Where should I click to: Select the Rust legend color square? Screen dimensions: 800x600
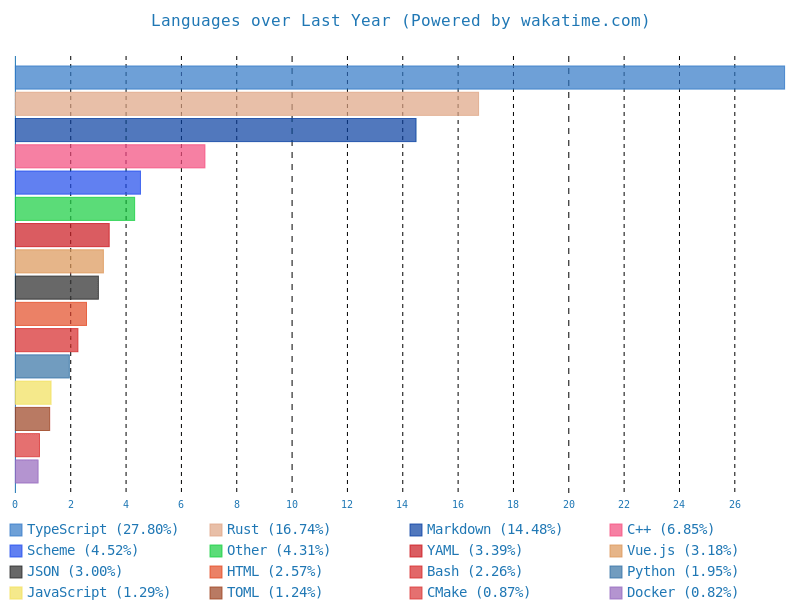click(x=217, y=529)
